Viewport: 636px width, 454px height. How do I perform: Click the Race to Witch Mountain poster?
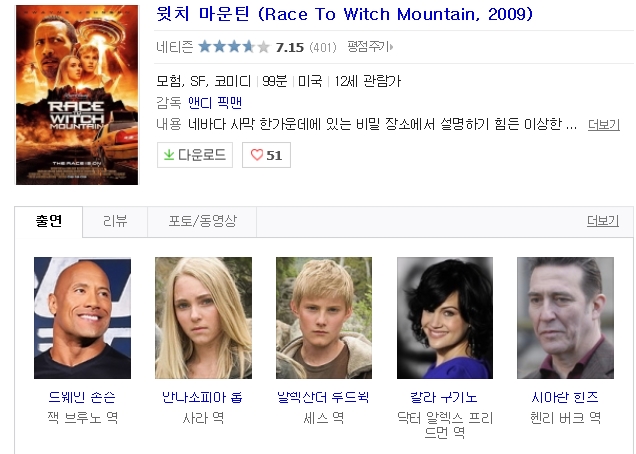(77, 95)
